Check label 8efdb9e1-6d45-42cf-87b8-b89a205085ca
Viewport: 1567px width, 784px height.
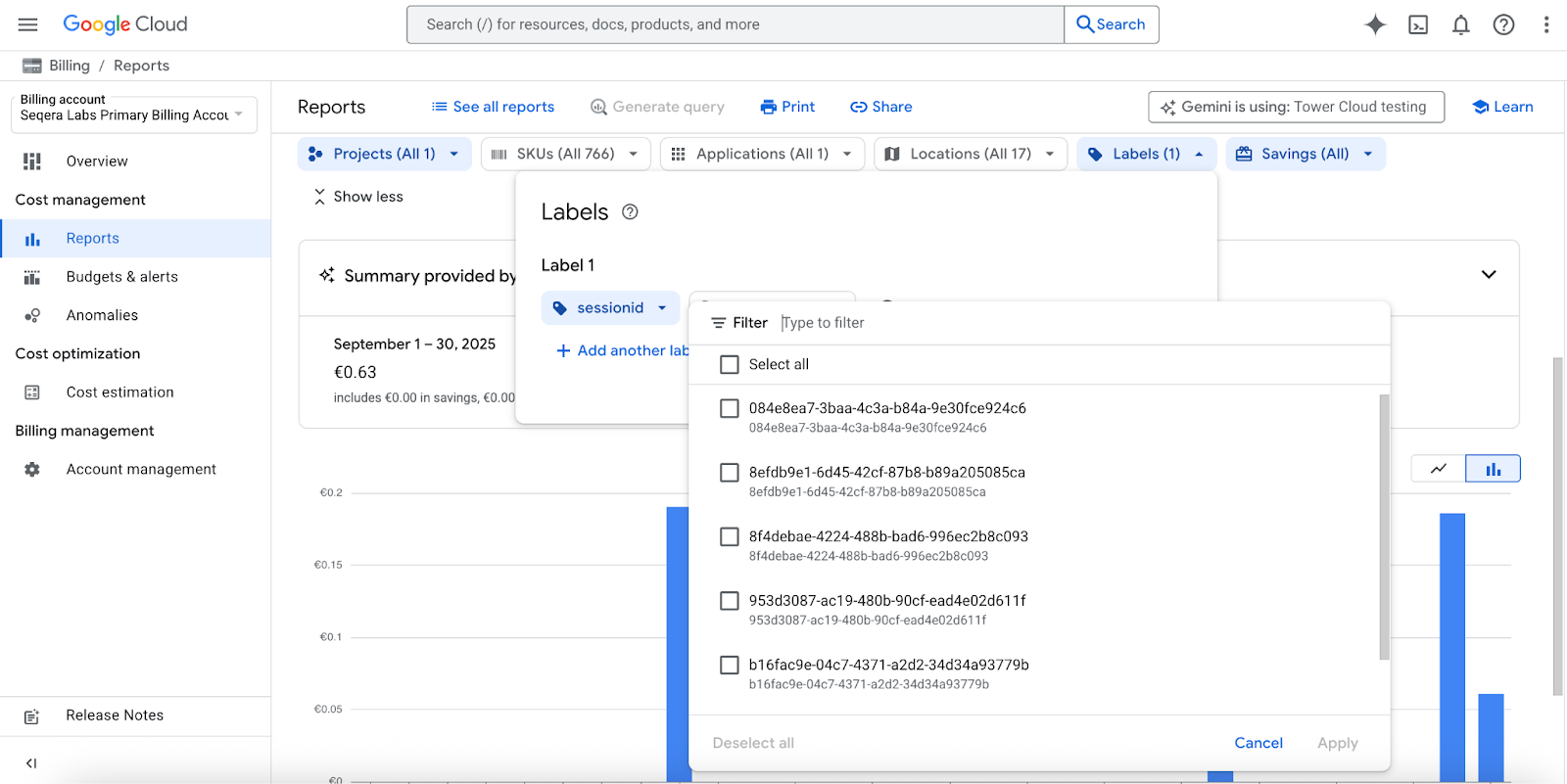(730, 473)
